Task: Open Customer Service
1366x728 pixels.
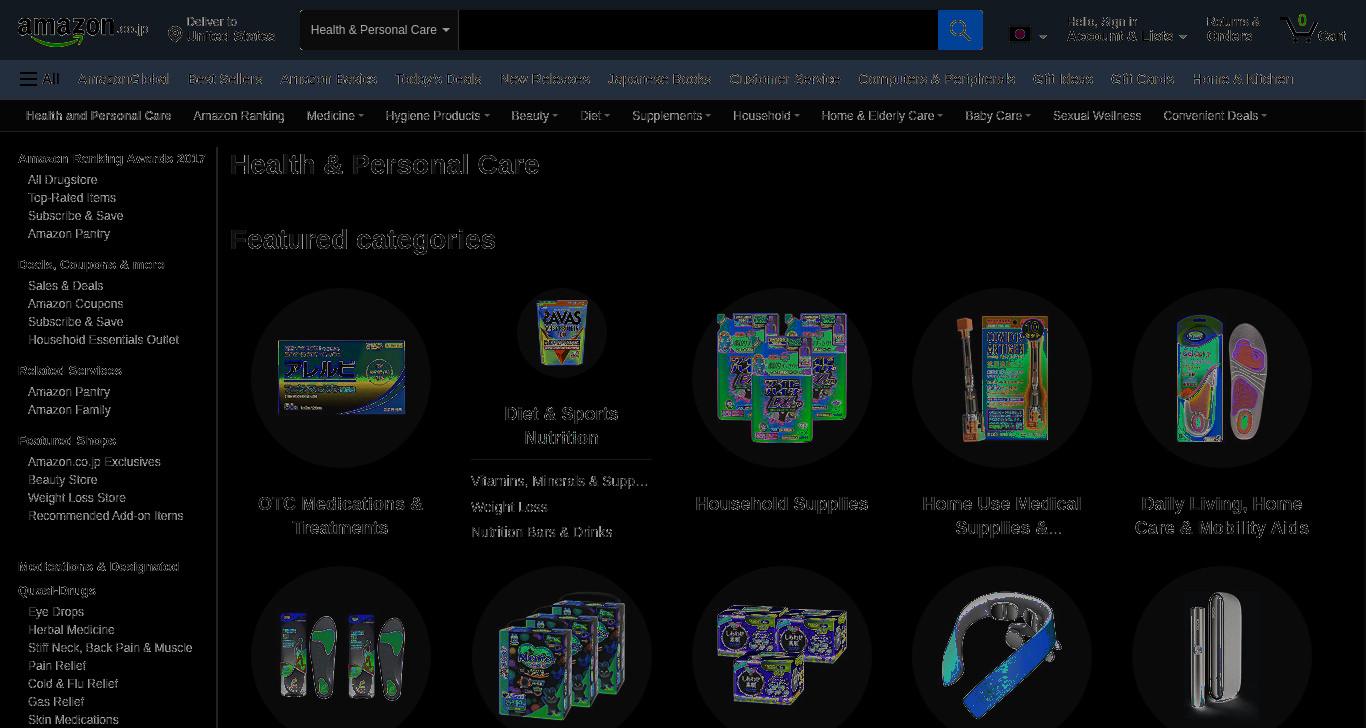Action: point(785,79)
